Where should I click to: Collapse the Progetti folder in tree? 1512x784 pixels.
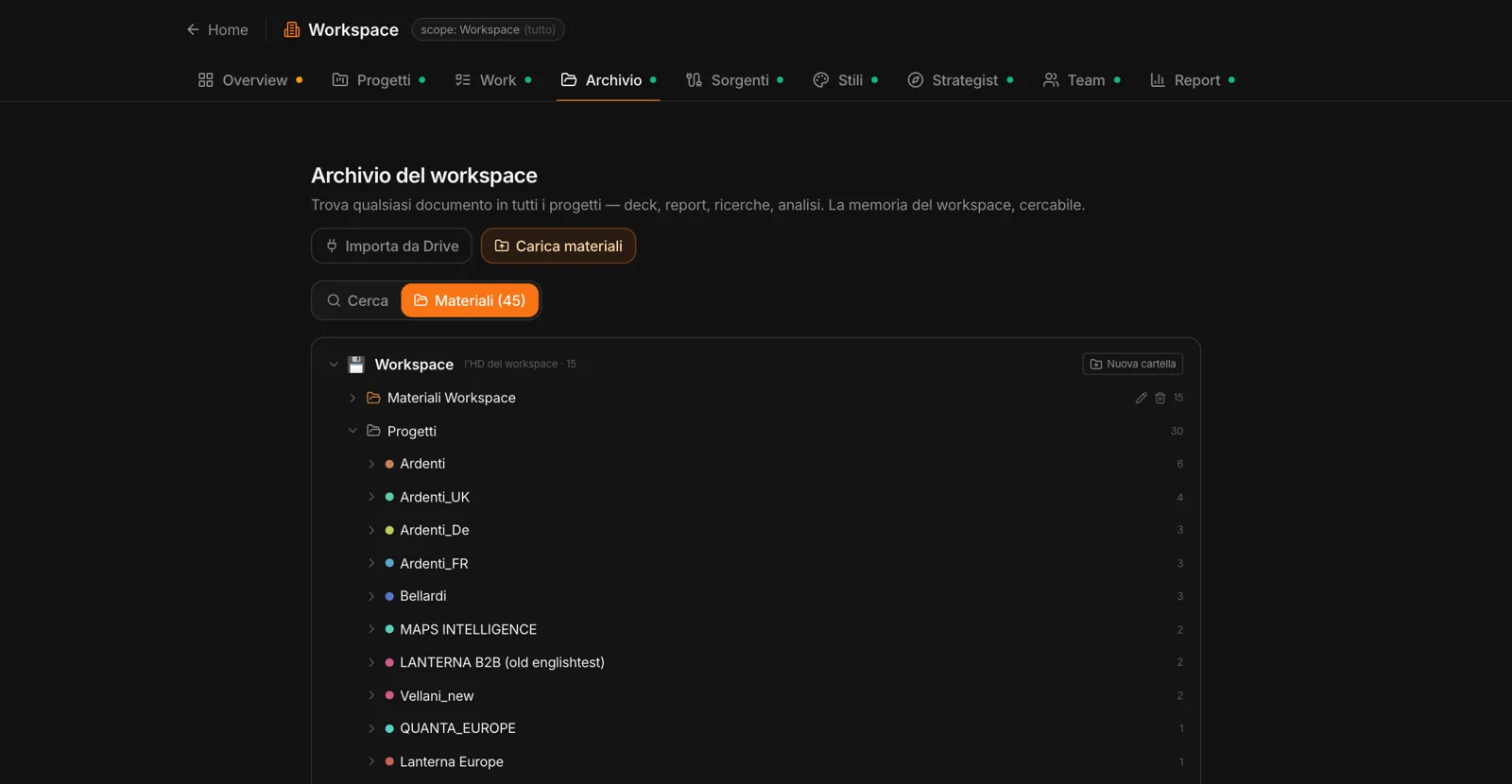(x=352, y=431)
